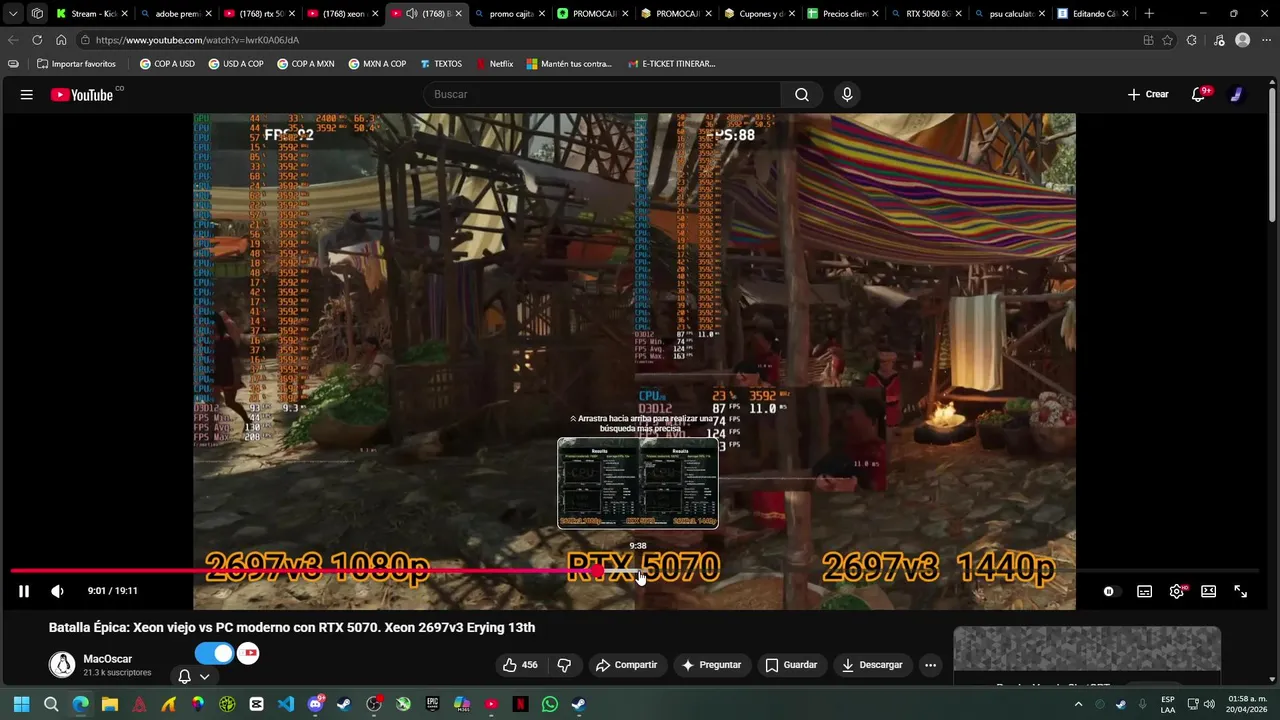Click the red round icon beside the switch
Screen dimensions: 1280x720
(x=248, y=653)
